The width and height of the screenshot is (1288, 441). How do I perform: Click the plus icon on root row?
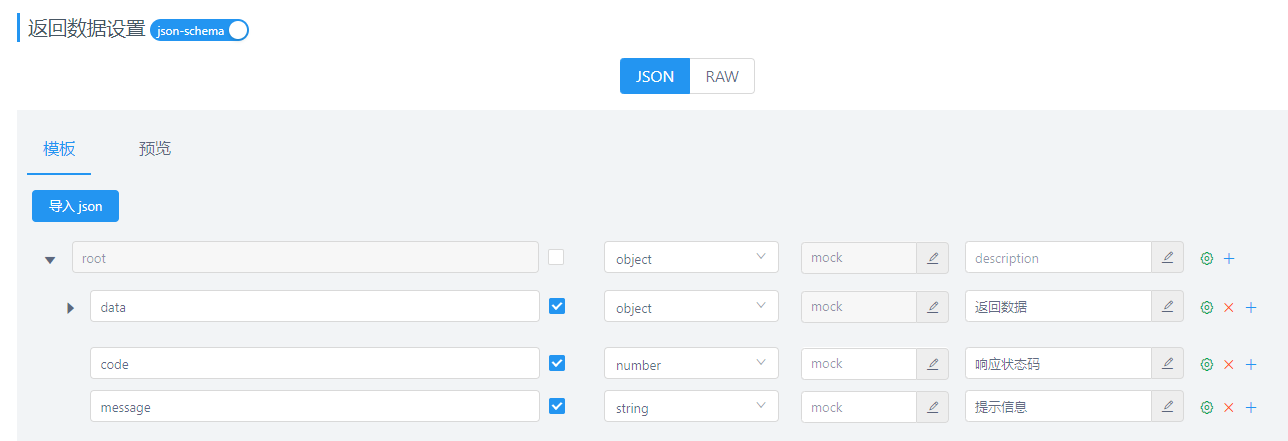(x=1229, y=258)
